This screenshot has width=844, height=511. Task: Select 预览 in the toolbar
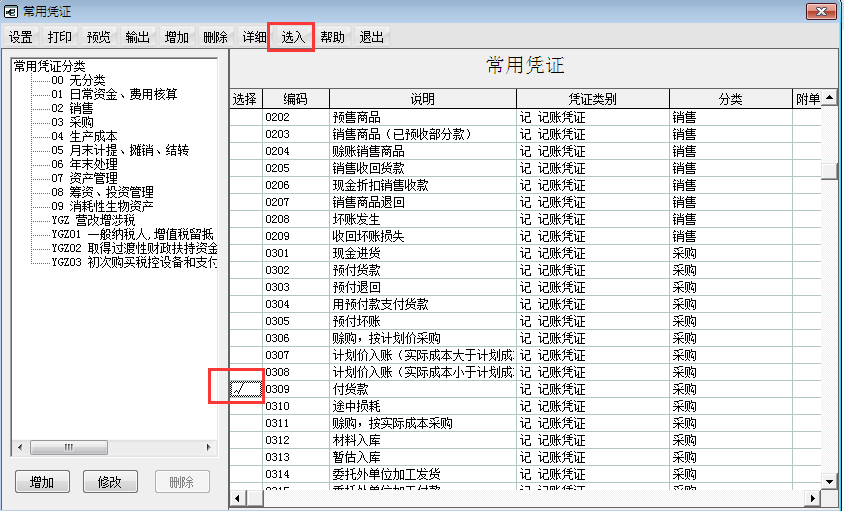[99, 37]
